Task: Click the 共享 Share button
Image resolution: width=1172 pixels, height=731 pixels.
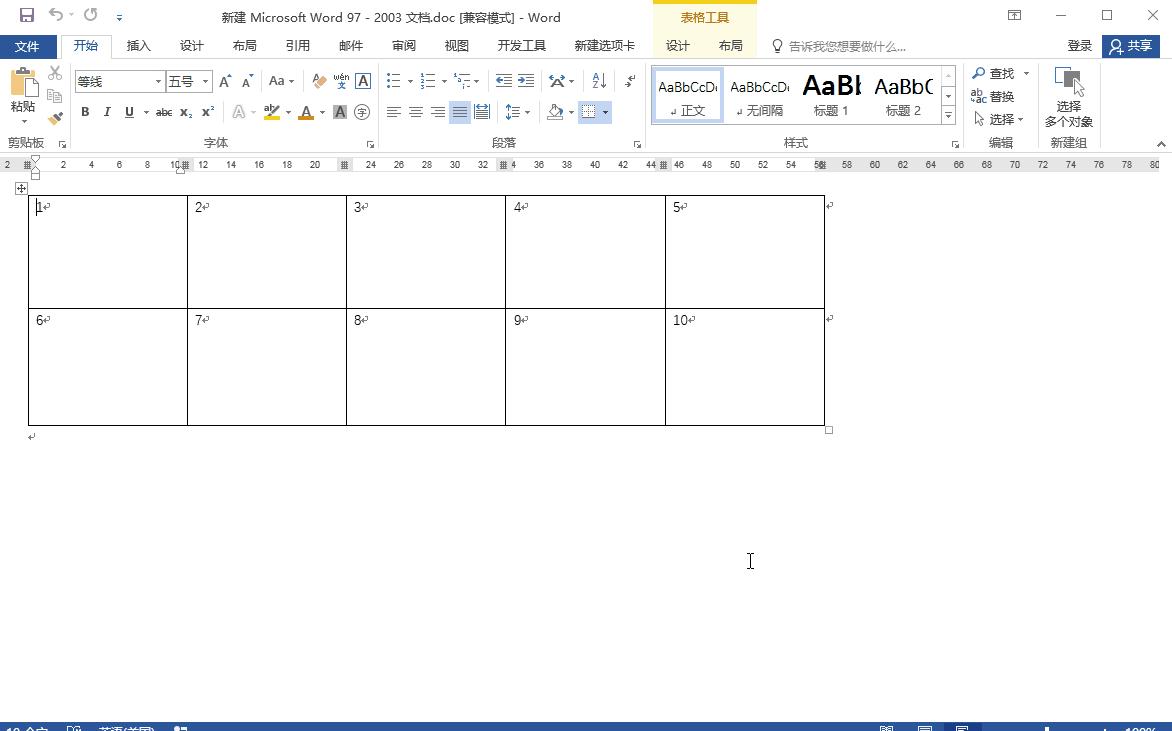Action: pos(1131,46)
